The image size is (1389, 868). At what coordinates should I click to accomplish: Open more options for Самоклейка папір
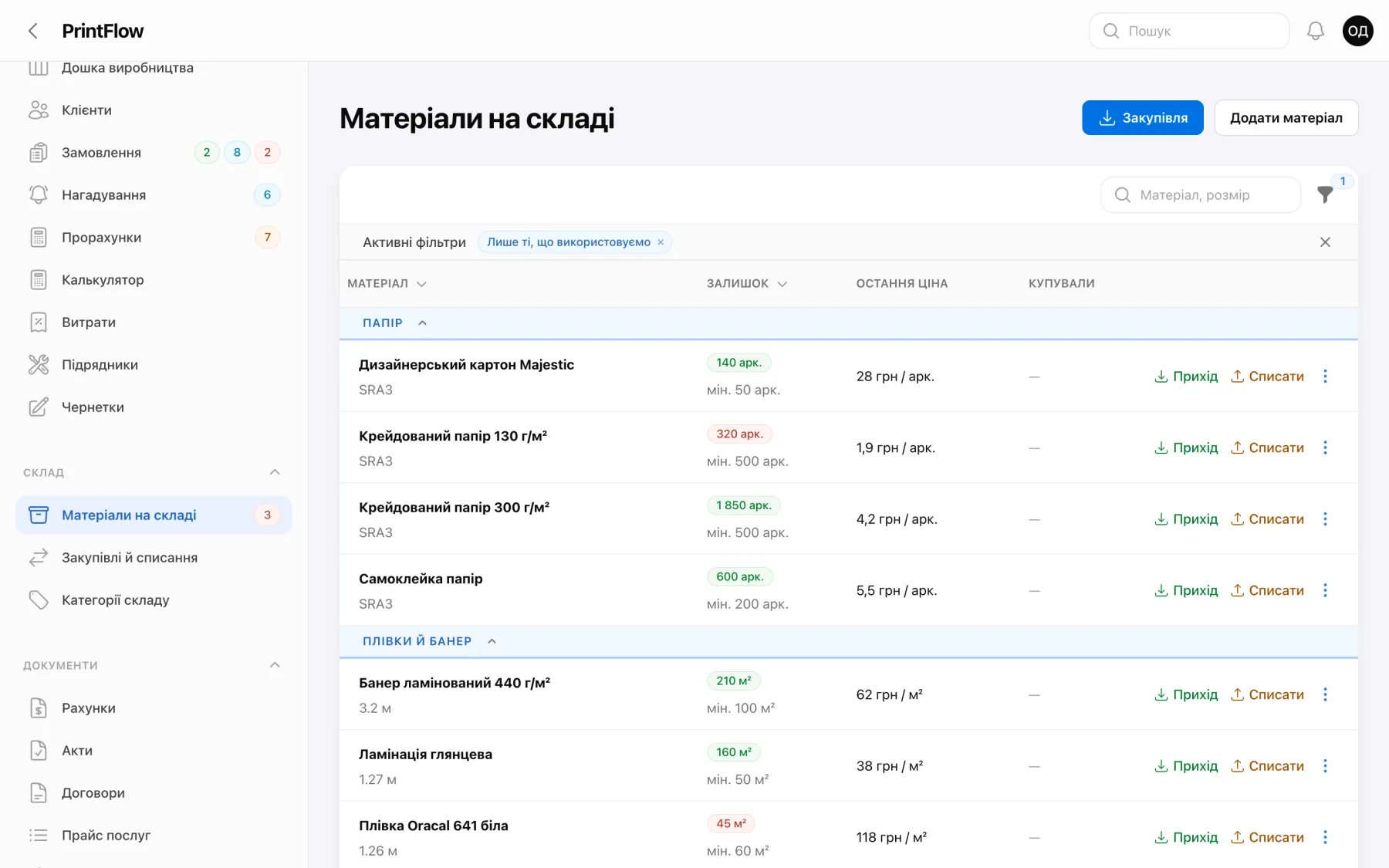1325,590
